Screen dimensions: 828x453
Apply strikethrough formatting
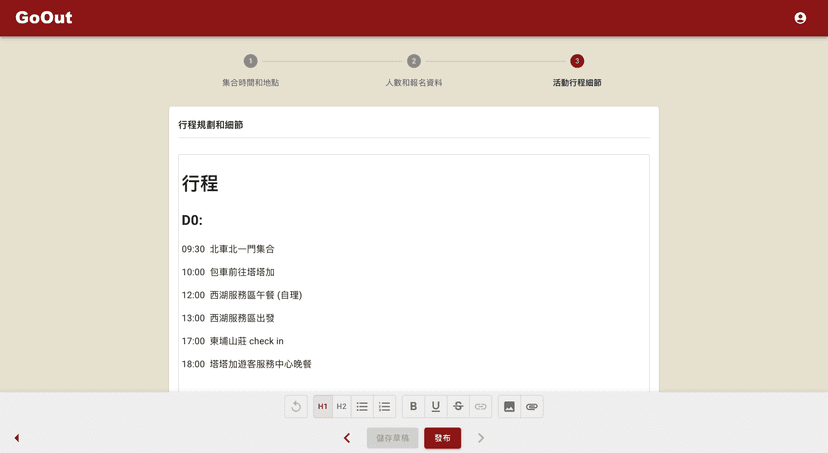click(x=458, y=407)
